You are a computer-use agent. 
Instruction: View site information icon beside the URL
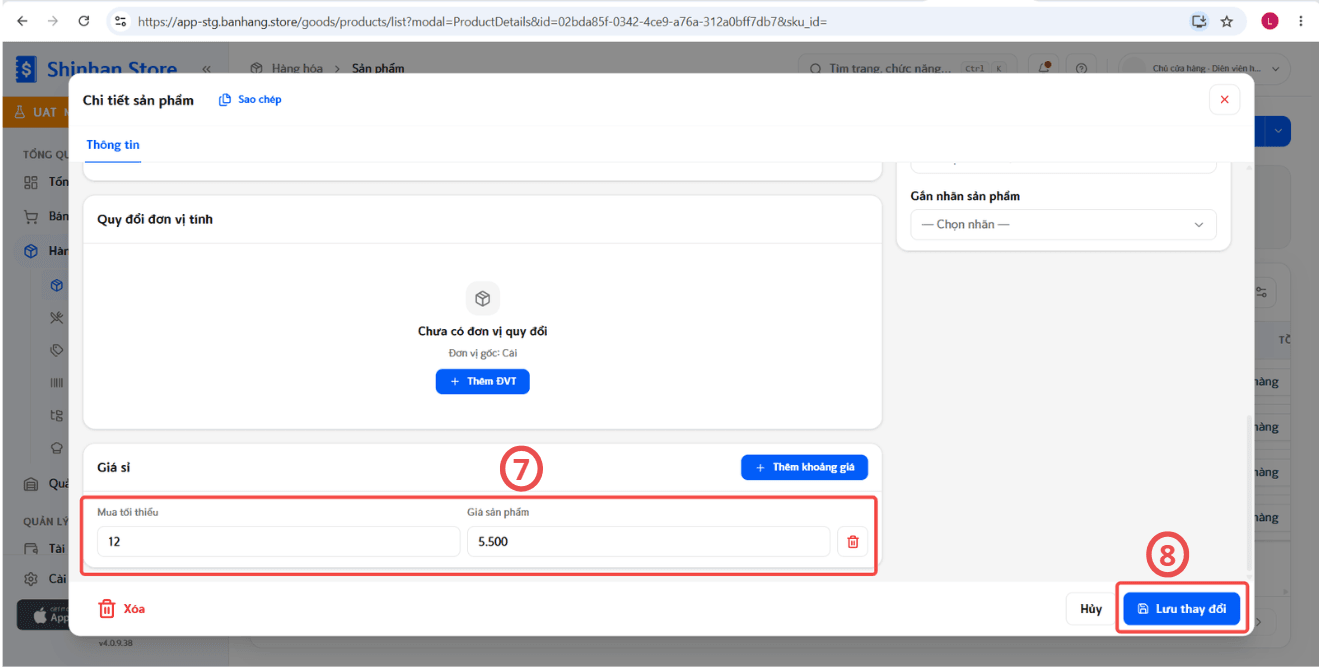tap(120, 21)
